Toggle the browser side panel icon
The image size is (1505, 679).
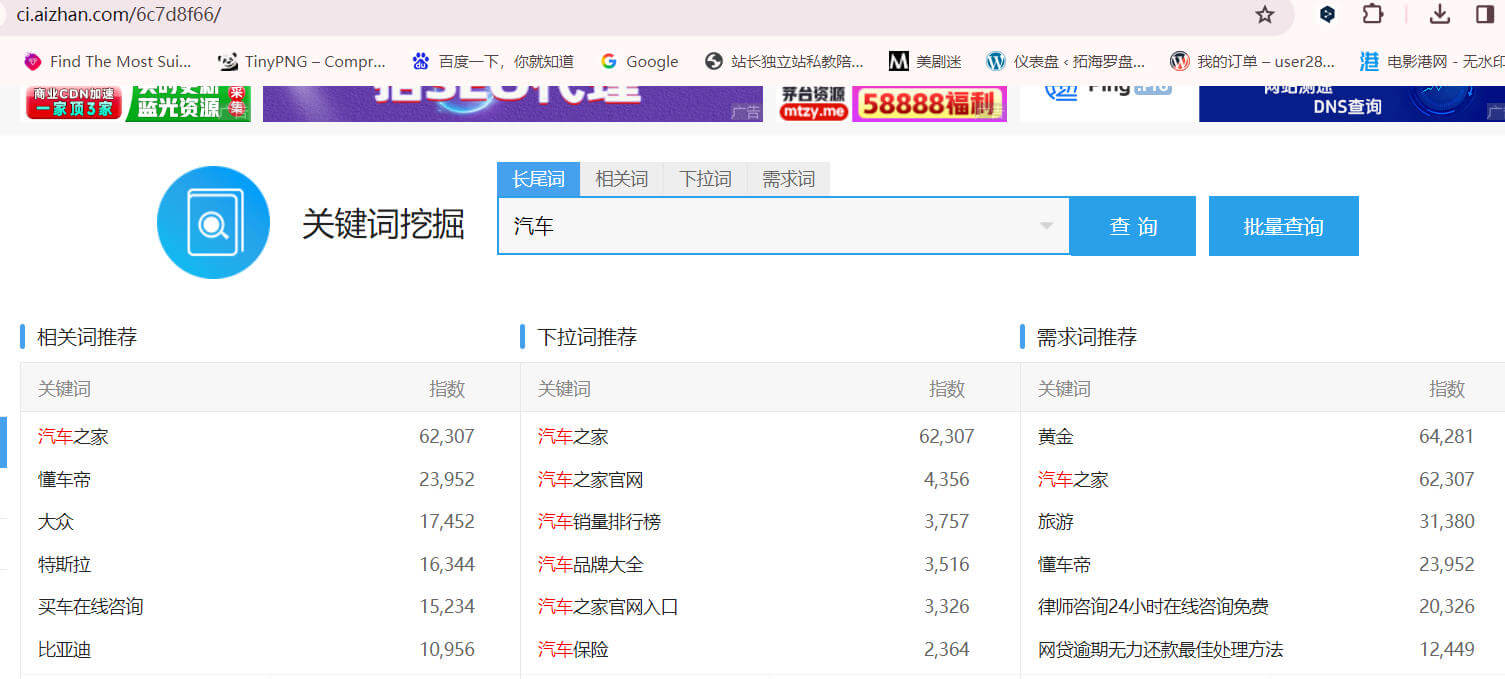pyautogui.click(x=1485, y=14)
